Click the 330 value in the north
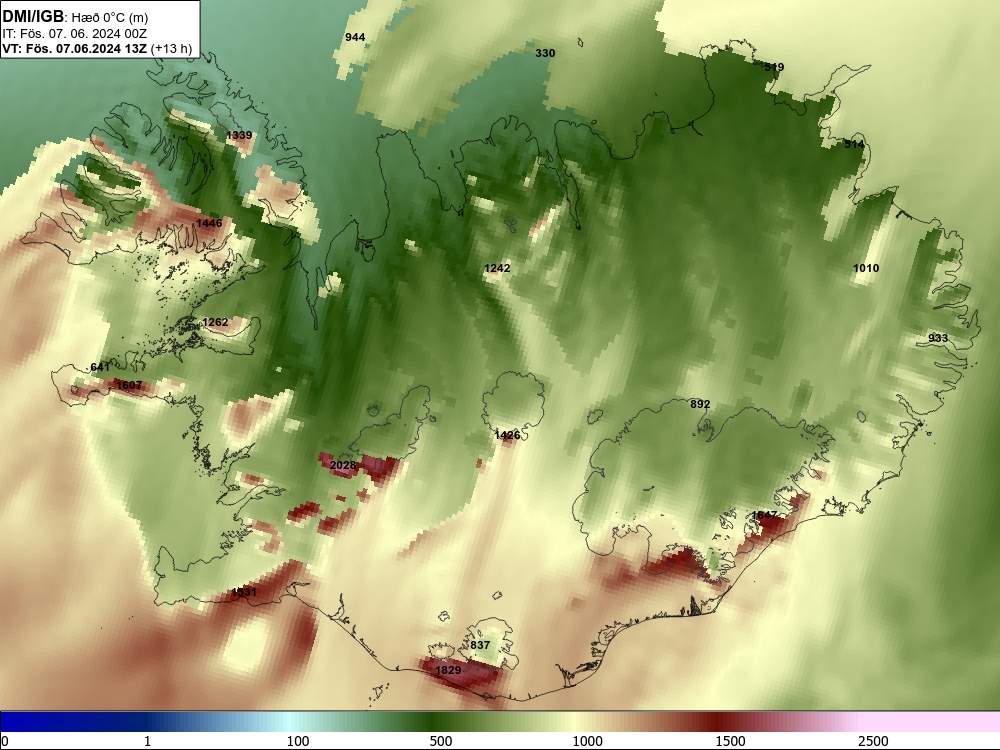 coord(545,53)
